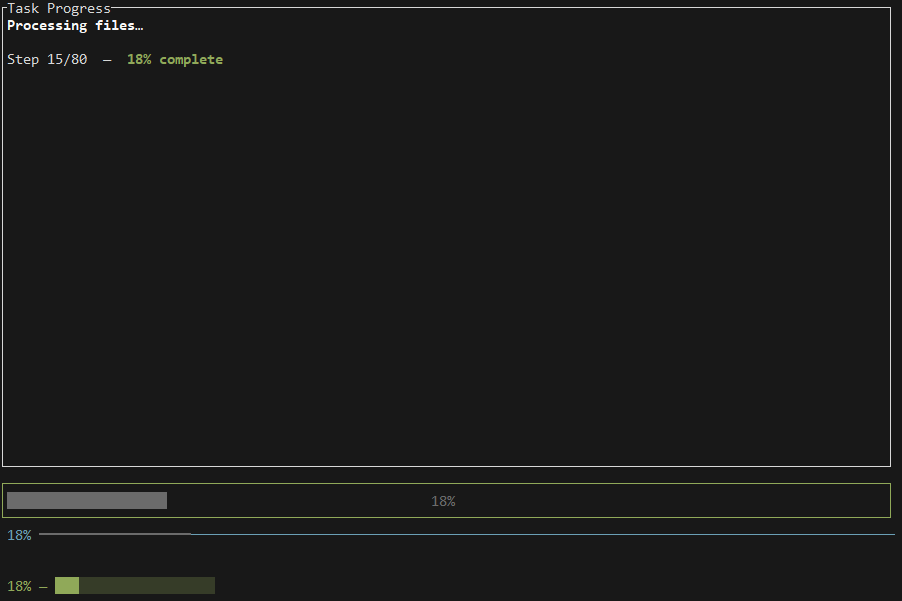
Task: Click the filled green segment of the bar
Action: click(66, 585)
